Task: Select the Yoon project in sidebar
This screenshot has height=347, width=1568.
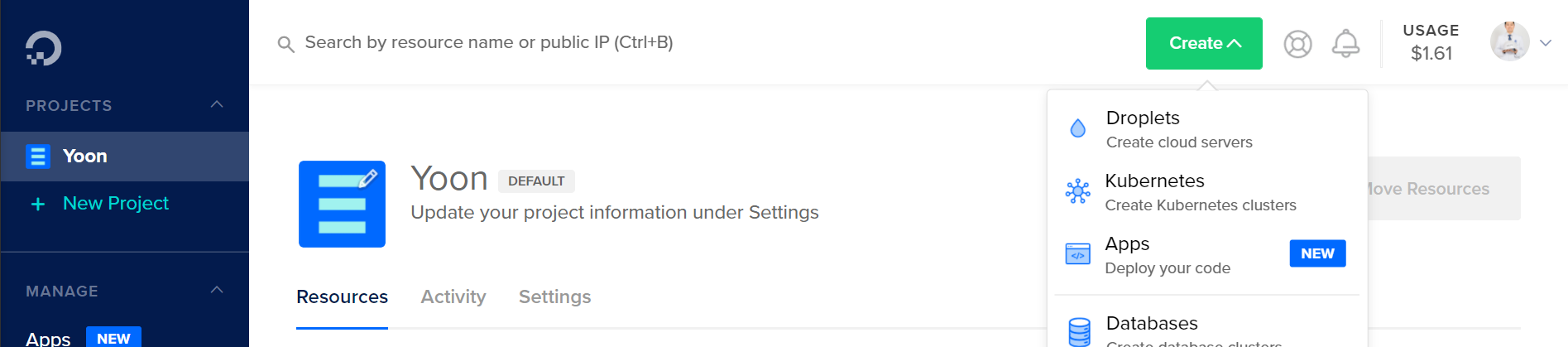Action: [x=85, y=157]
